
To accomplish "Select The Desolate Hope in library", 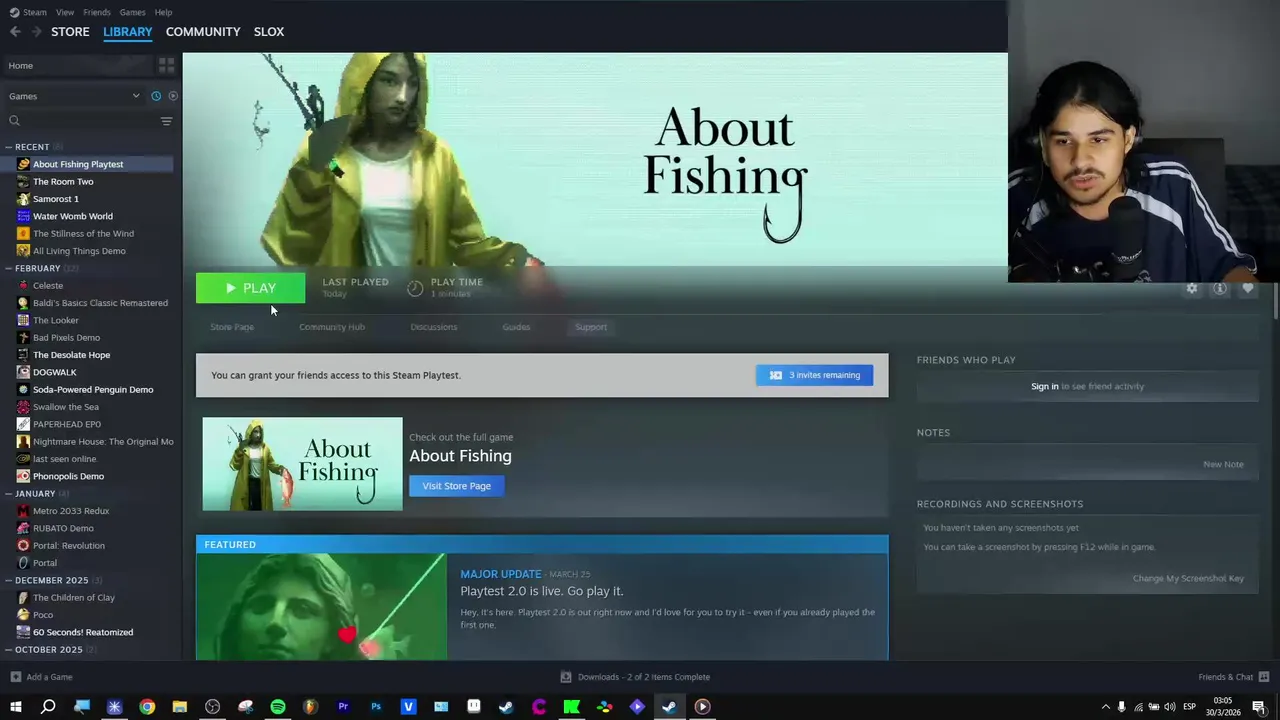I will (x=72, y=355).
